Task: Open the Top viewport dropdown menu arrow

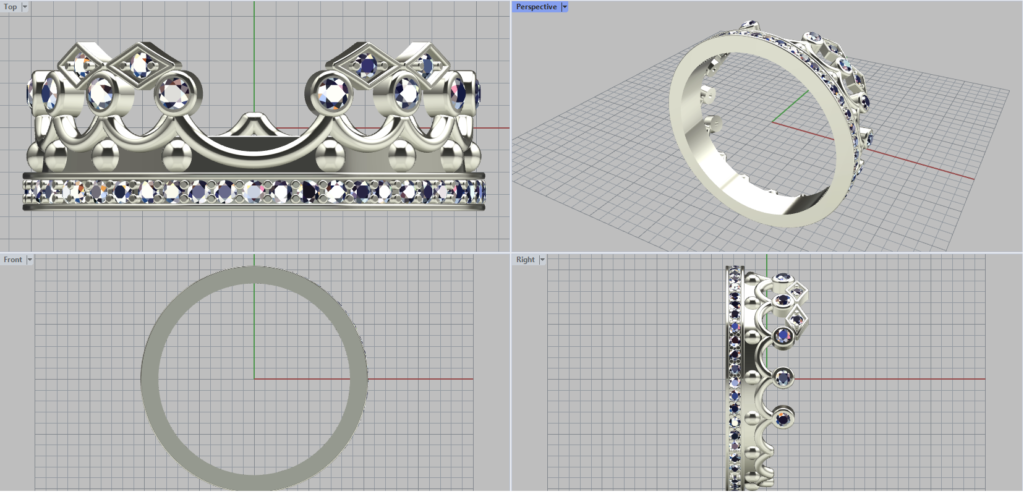Action: coord(25,7)
